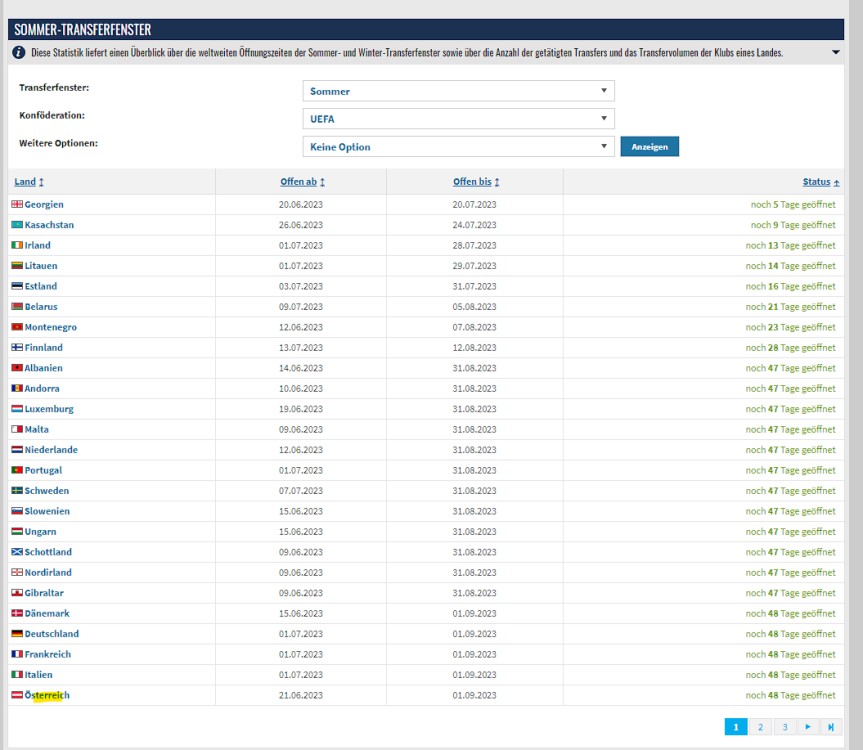The image size is (863, 750).
Task: Click the info icon in description bar
Action: click(18, 53)
